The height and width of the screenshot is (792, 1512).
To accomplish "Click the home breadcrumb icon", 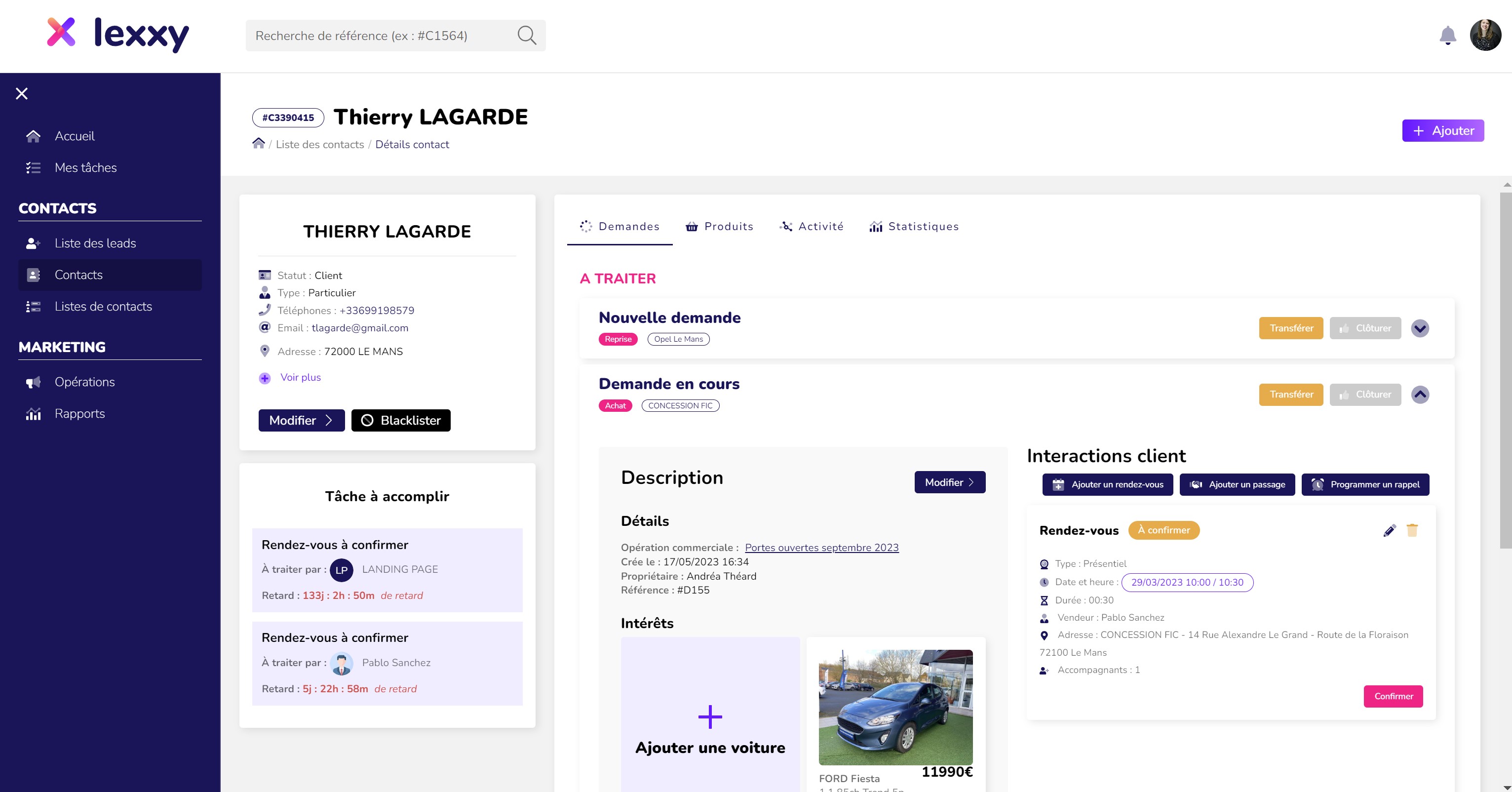I will [x=258, y=144].
